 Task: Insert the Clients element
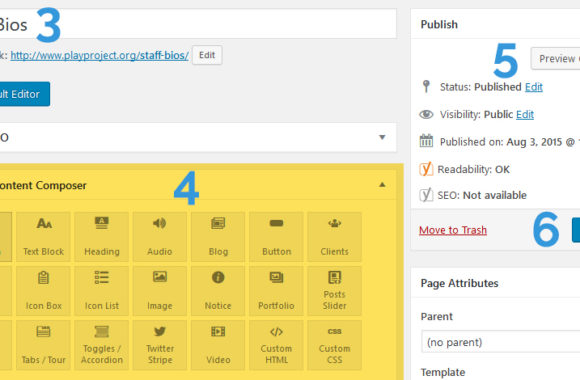click(334, 237)
